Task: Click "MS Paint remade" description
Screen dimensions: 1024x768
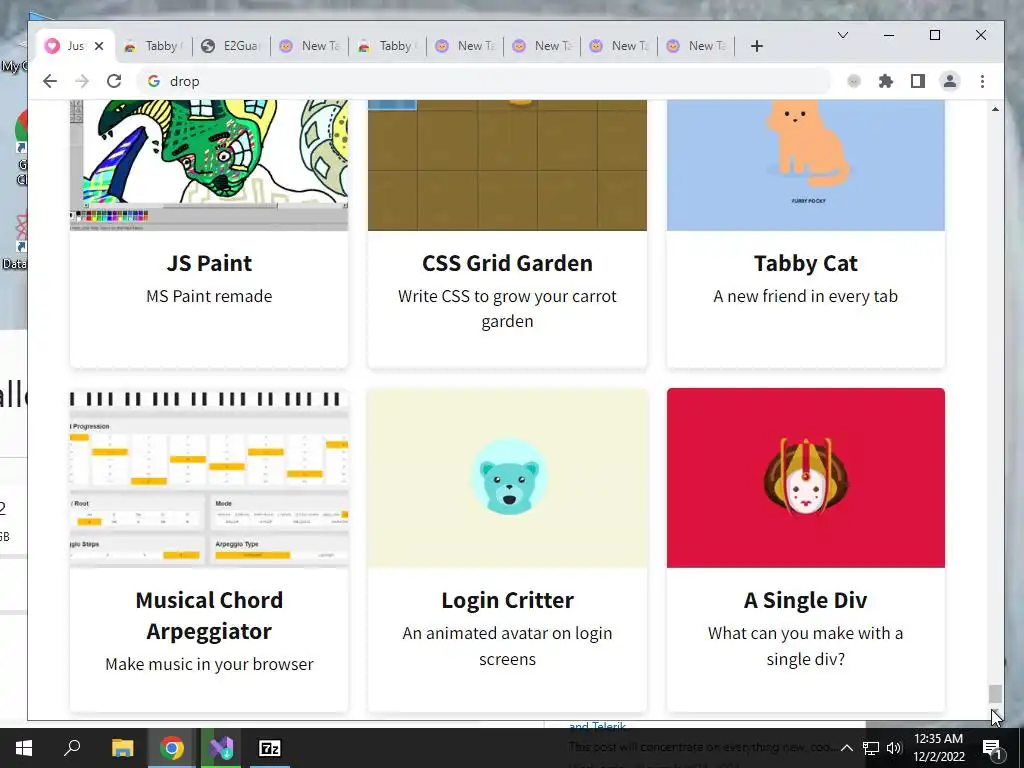Action: tap(209, 296)
